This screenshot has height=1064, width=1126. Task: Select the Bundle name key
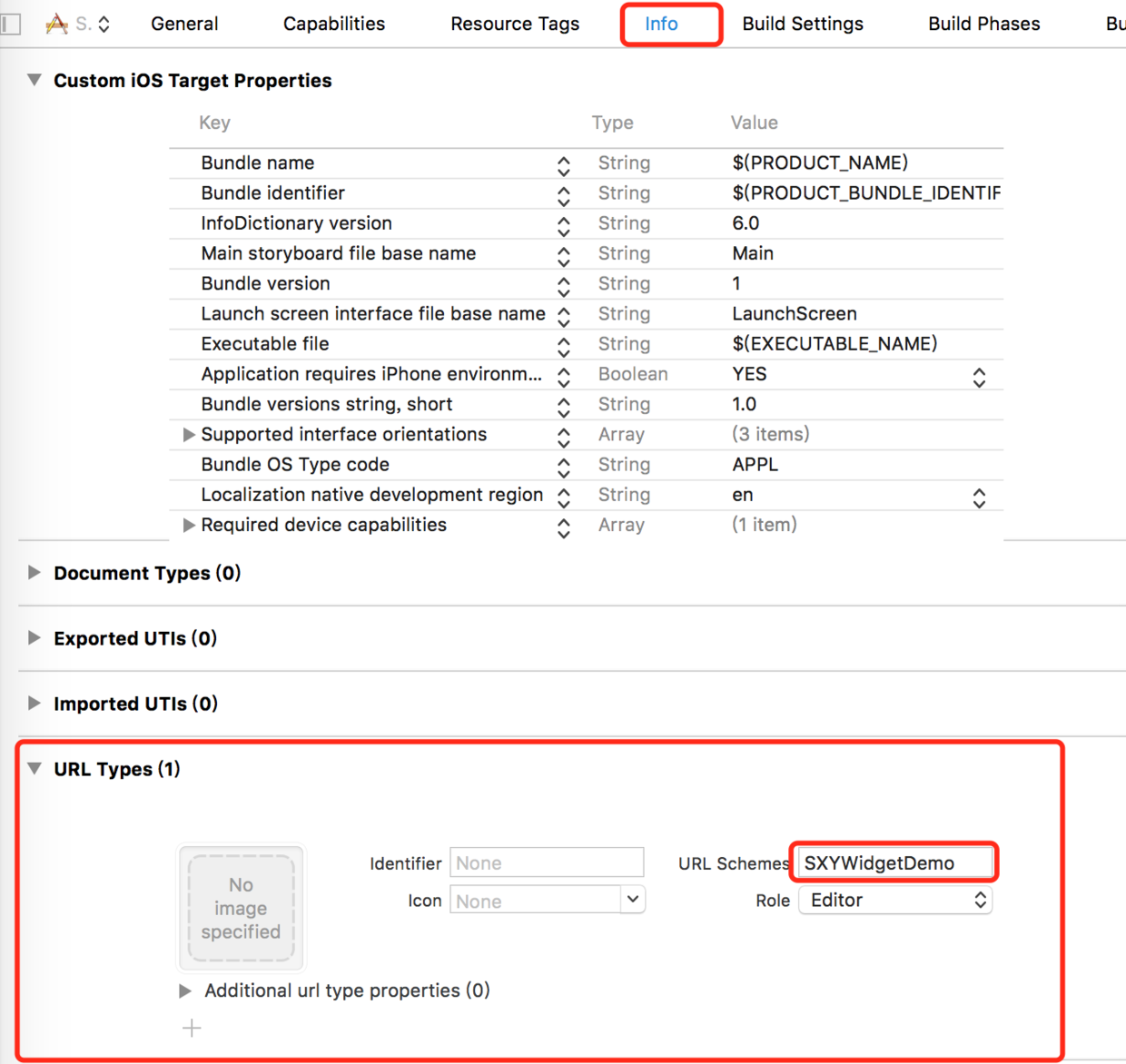point(258,163)
